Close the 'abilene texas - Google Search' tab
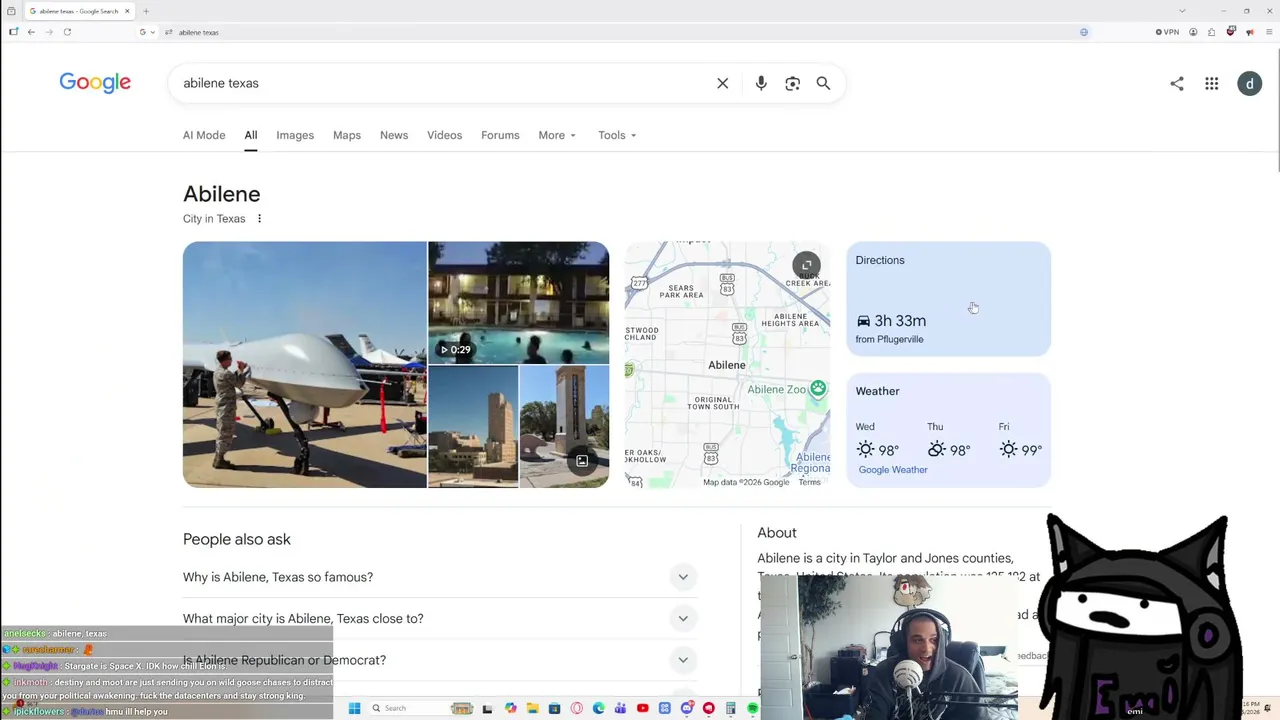This screenshot has height=720, width=1280. (127, 11)
